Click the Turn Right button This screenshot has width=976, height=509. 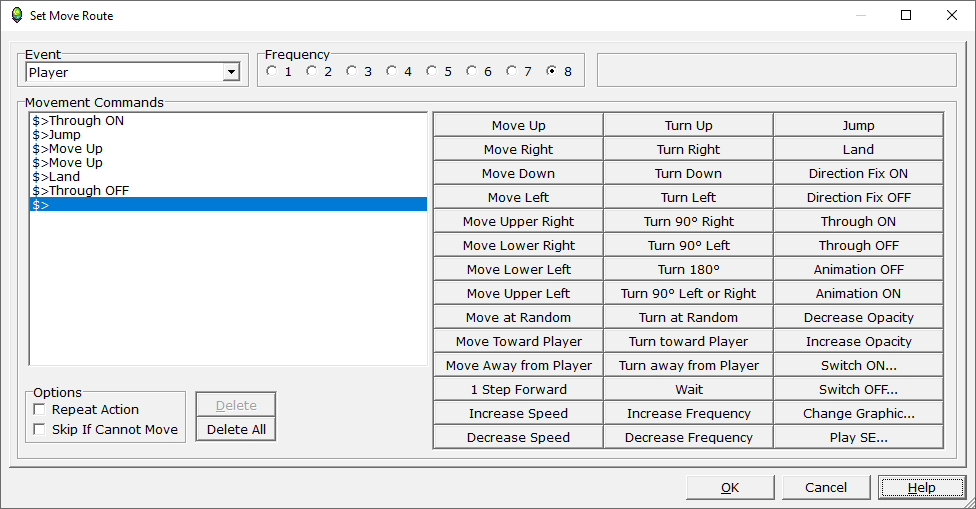click(x=688, y=149)
